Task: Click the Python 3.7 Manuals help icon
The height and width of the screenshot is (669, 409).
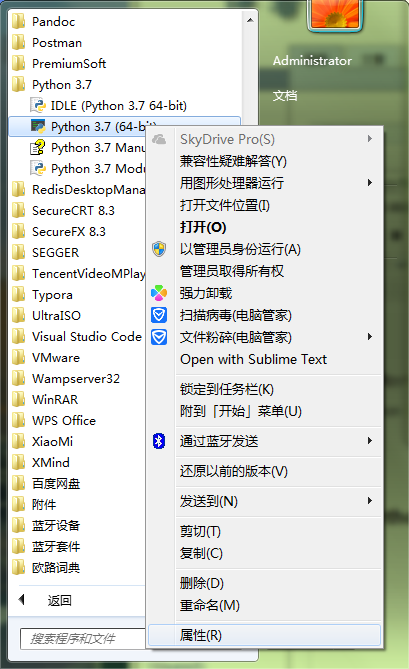Action: pyautogui.click(x=38, y=147)
